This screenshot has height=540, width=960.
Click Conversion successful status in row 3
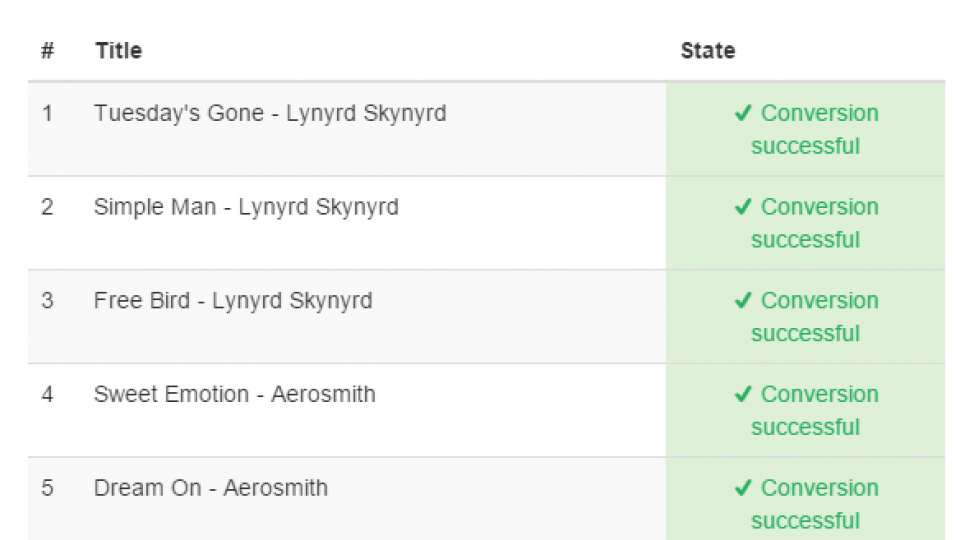806,317
